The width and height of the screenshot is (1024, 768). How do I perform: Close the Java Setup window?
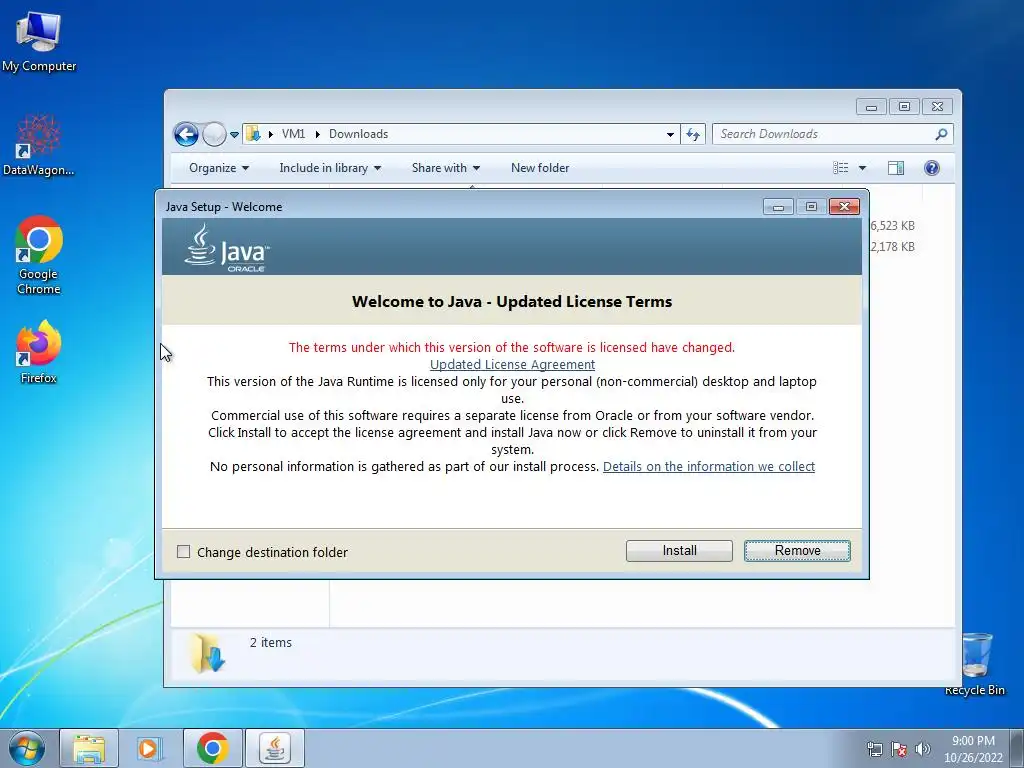point(844,206)
